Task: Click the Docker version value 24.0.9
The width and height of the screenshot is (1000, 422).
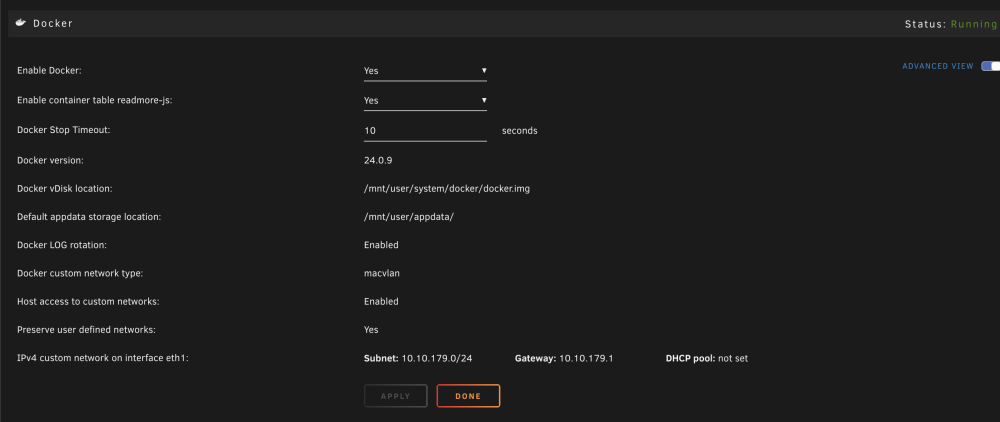Action: [x=378, y=160]
